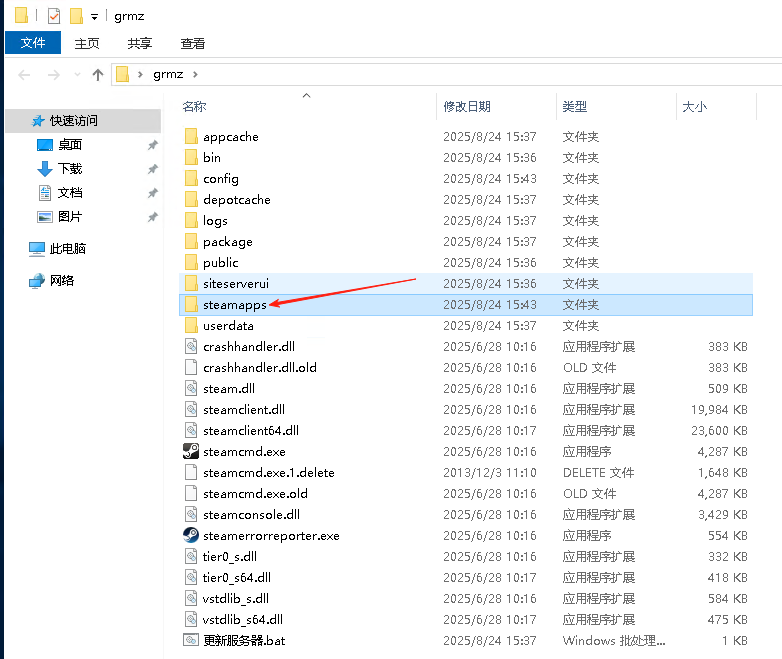Go up one folder level
Viewport: 782px width, 659px height.
click(x=98, y=75)
